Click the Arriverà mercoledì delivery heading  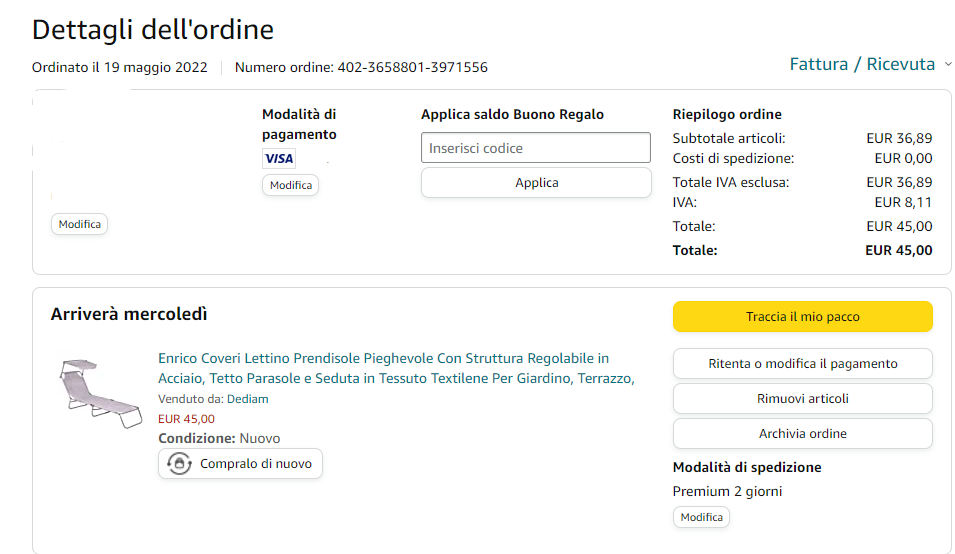point(129,315)
